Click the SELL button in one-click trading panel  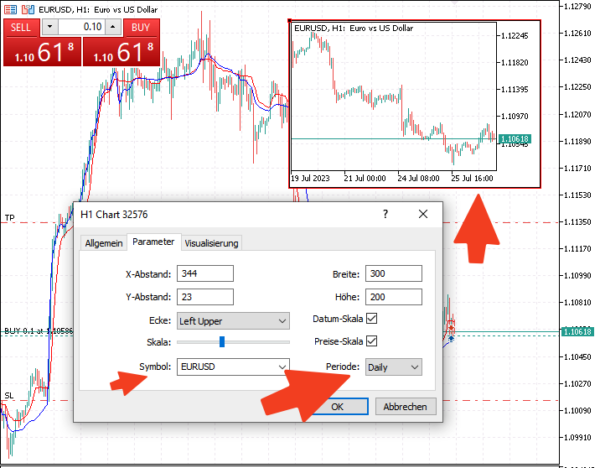(x=21, y=28)
